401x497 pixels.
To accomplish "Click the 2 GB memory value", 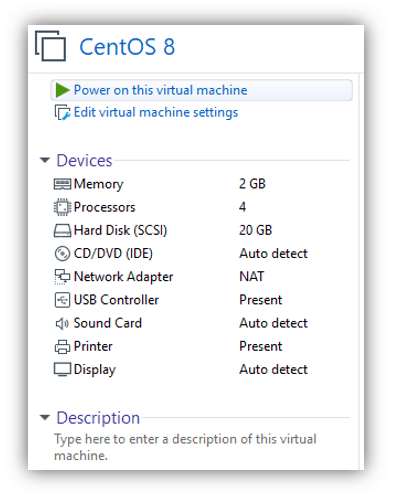I will [252, 184].
